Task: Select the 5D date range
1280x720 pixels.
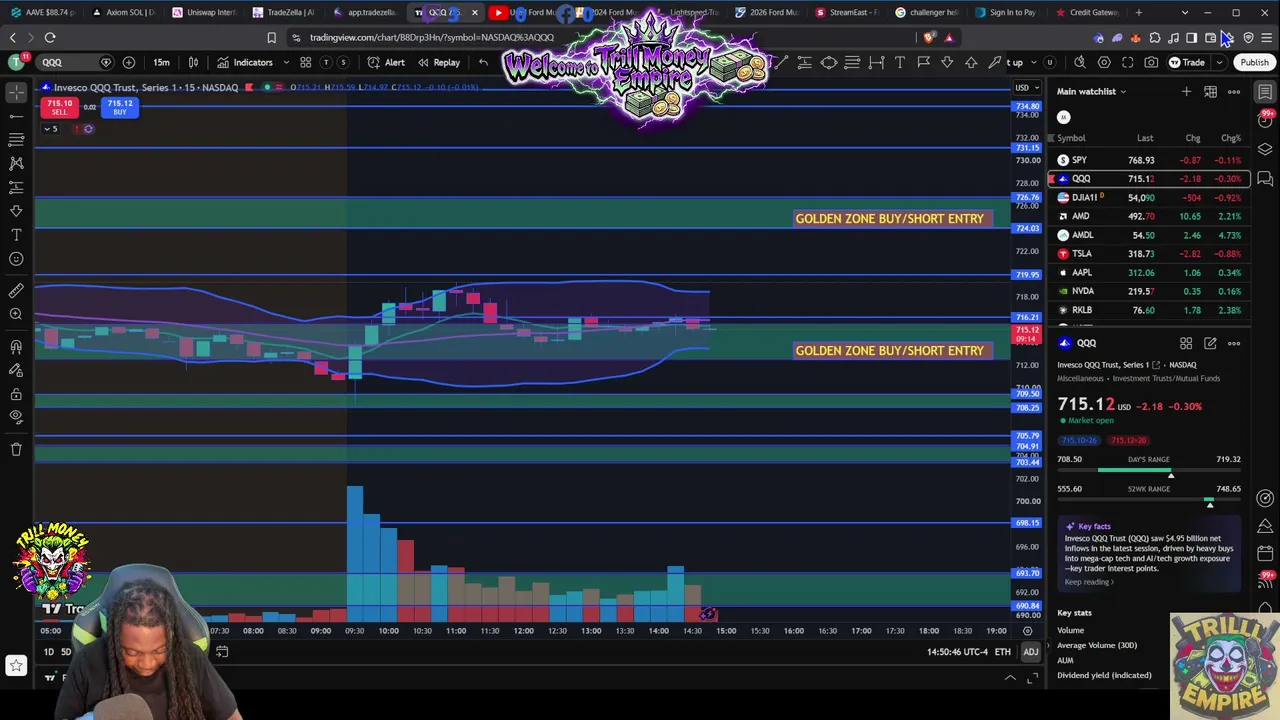Action: (x=66, y=652)
